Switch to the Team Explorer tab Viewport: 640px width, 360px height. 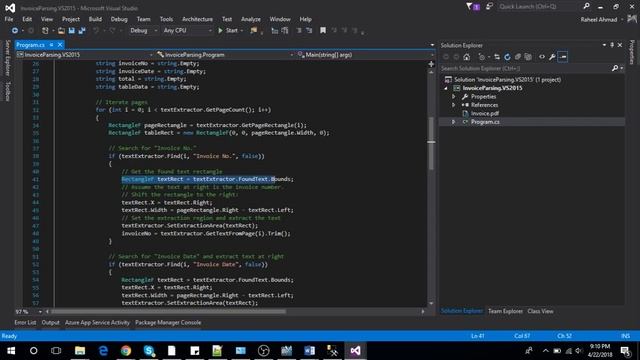coord(505,311)
